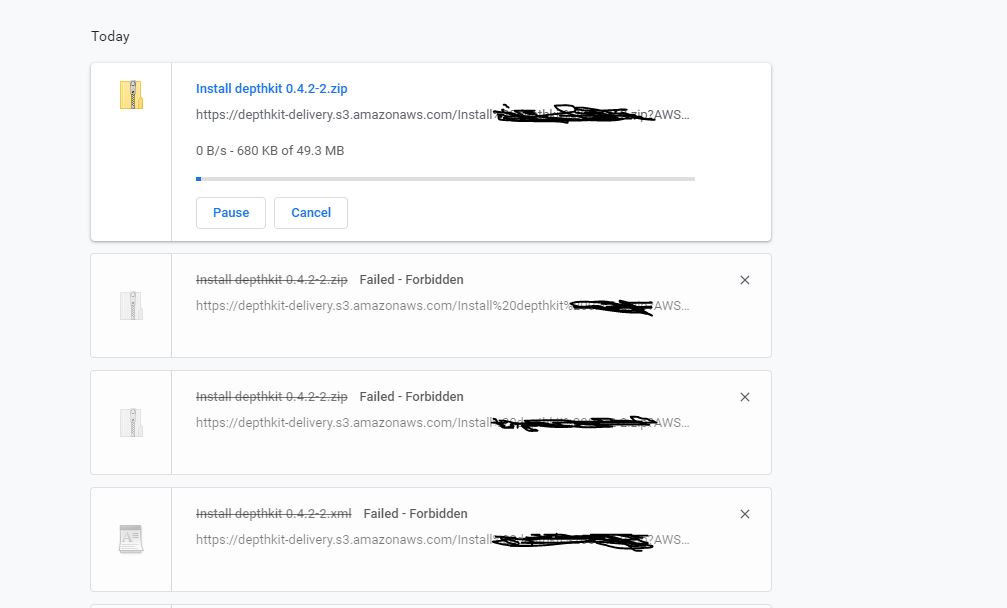Open the blue Install depthkit 0.4.2-2.zip link
Screen dimensions: 1007x608
pos(272,89)
